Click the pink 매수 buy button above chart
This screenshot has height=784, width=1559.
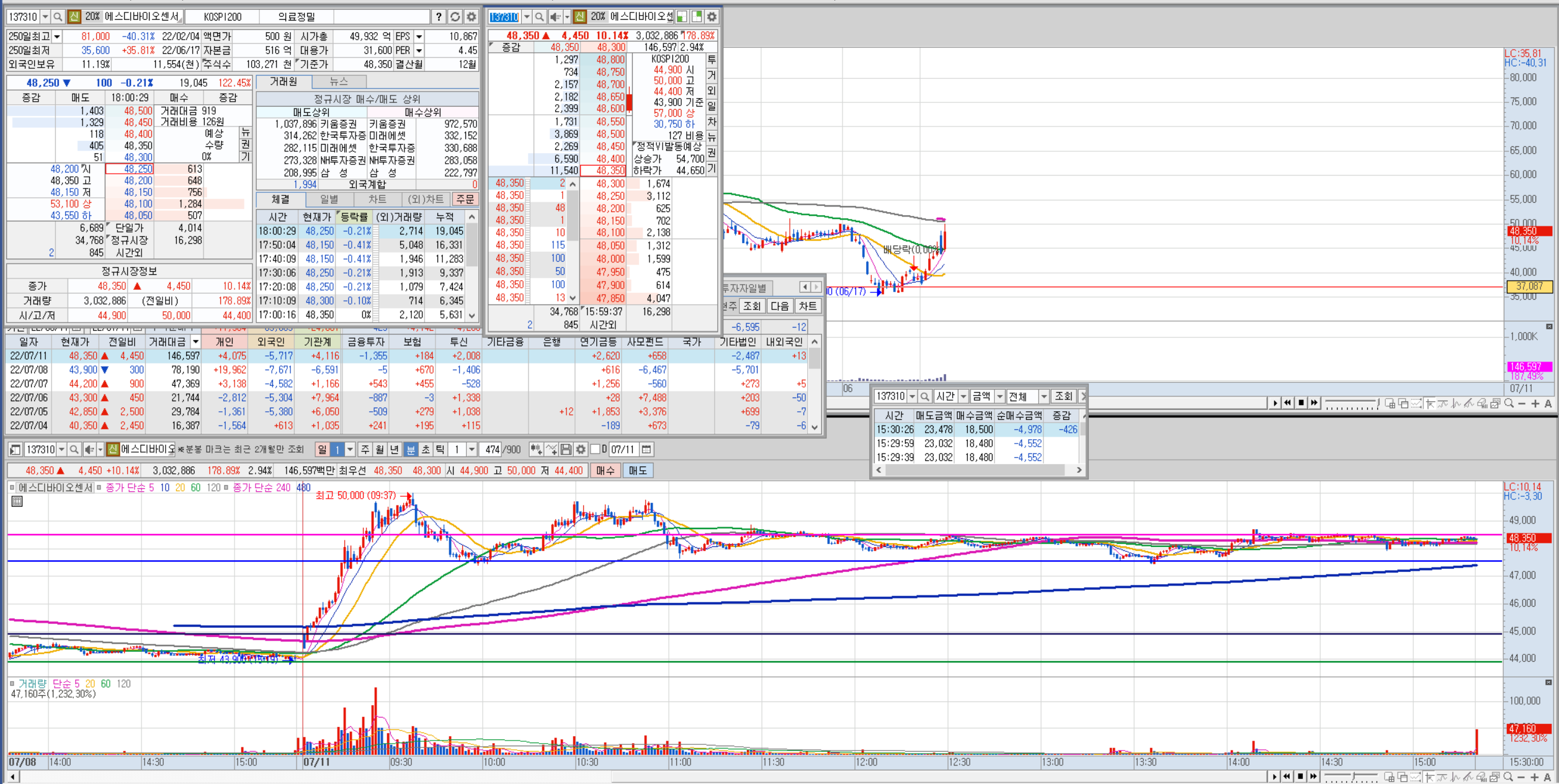pyautogui.click(x=605, y=471)
